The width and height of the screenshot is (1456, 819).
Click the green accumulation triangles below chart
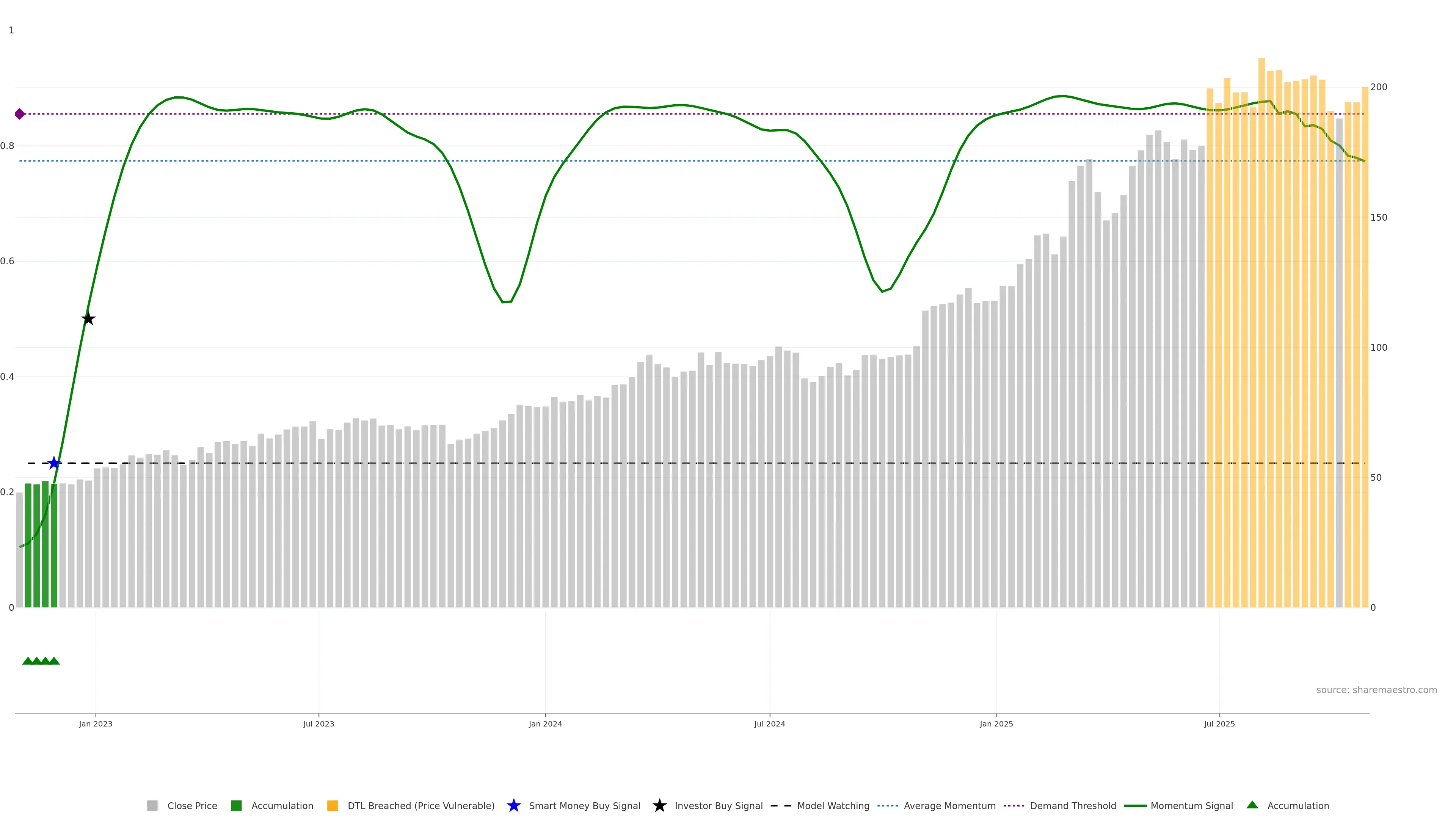[41, 661]
